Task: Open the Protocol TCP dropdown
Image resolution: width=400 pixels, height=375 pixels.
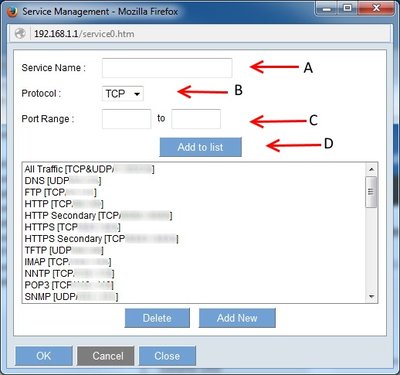Action: point(123,94)
